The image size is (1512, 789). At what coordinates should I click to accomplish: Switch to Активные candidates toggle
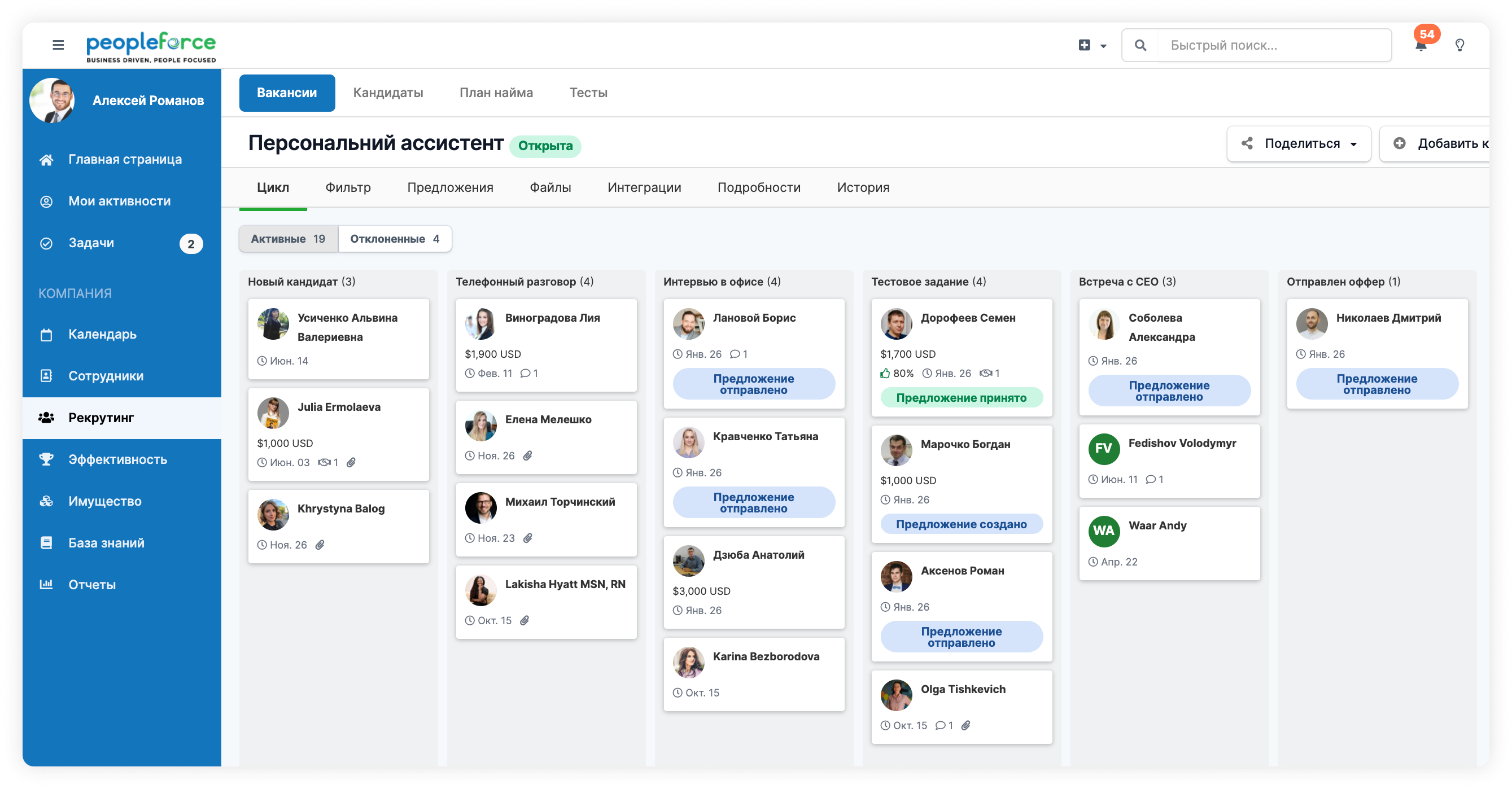point(288,239)
